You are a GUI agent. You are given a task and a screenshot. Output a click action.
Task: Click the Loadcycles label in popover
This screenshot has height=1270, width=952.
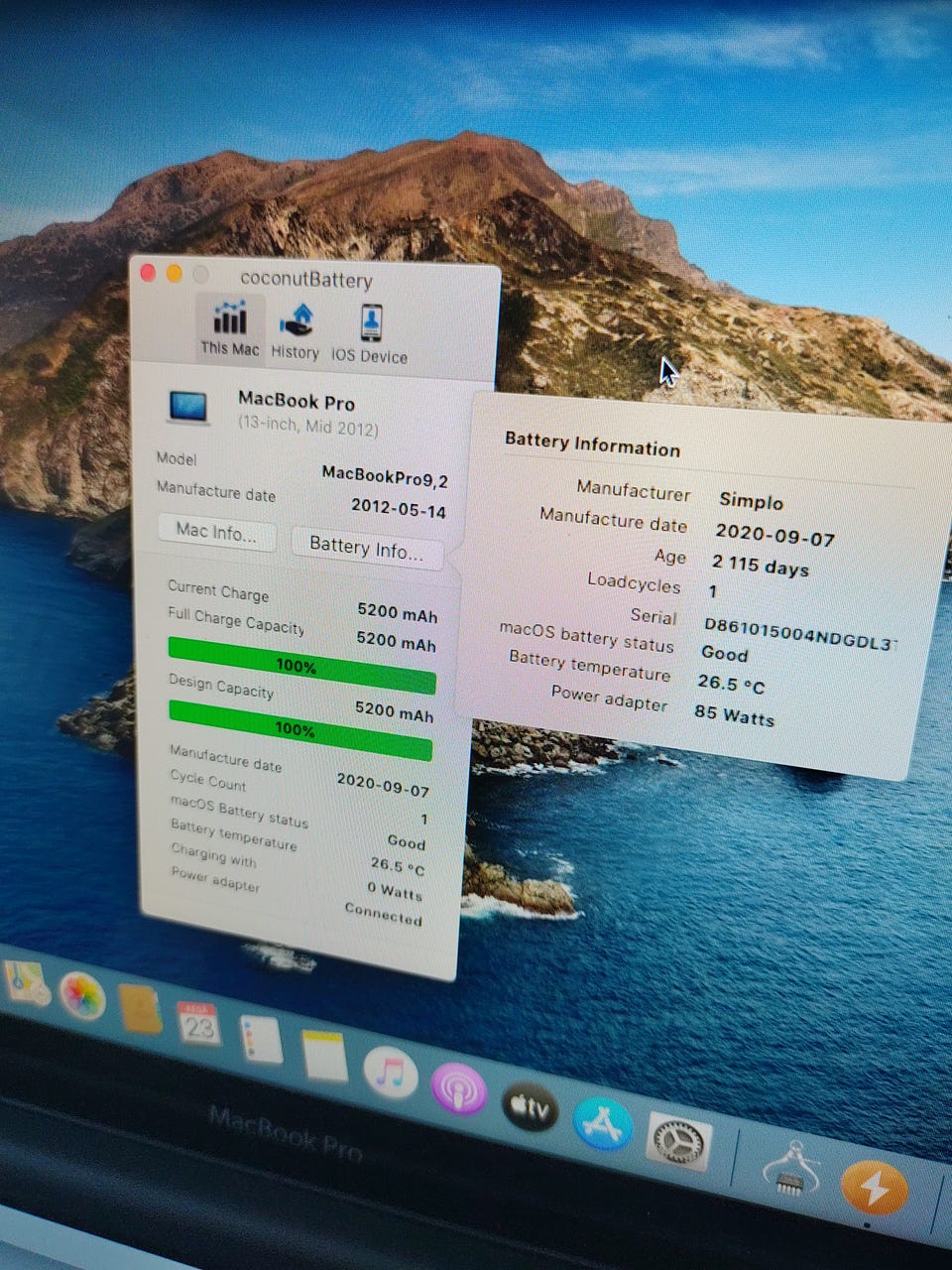click(x=634, y=582)
